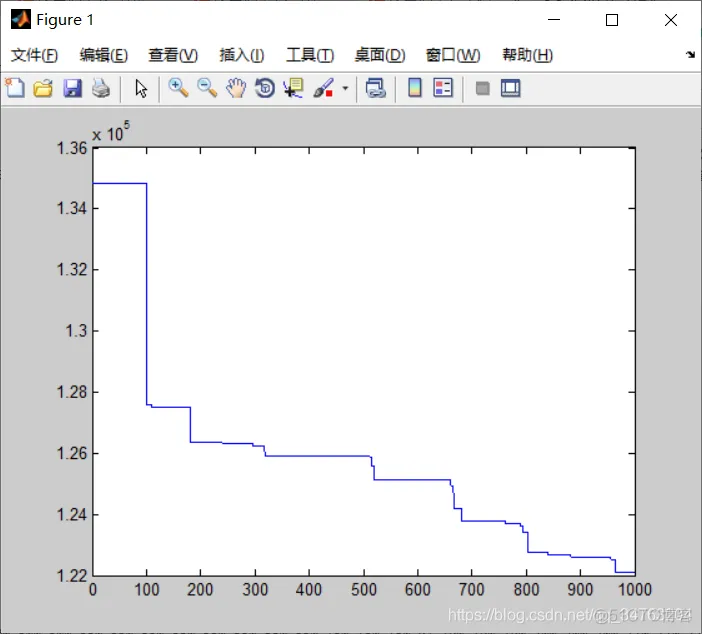This screenshot has width=702, height=634.
Task: Activate the Zoom Out tool
Action: [x=207, y=88]
